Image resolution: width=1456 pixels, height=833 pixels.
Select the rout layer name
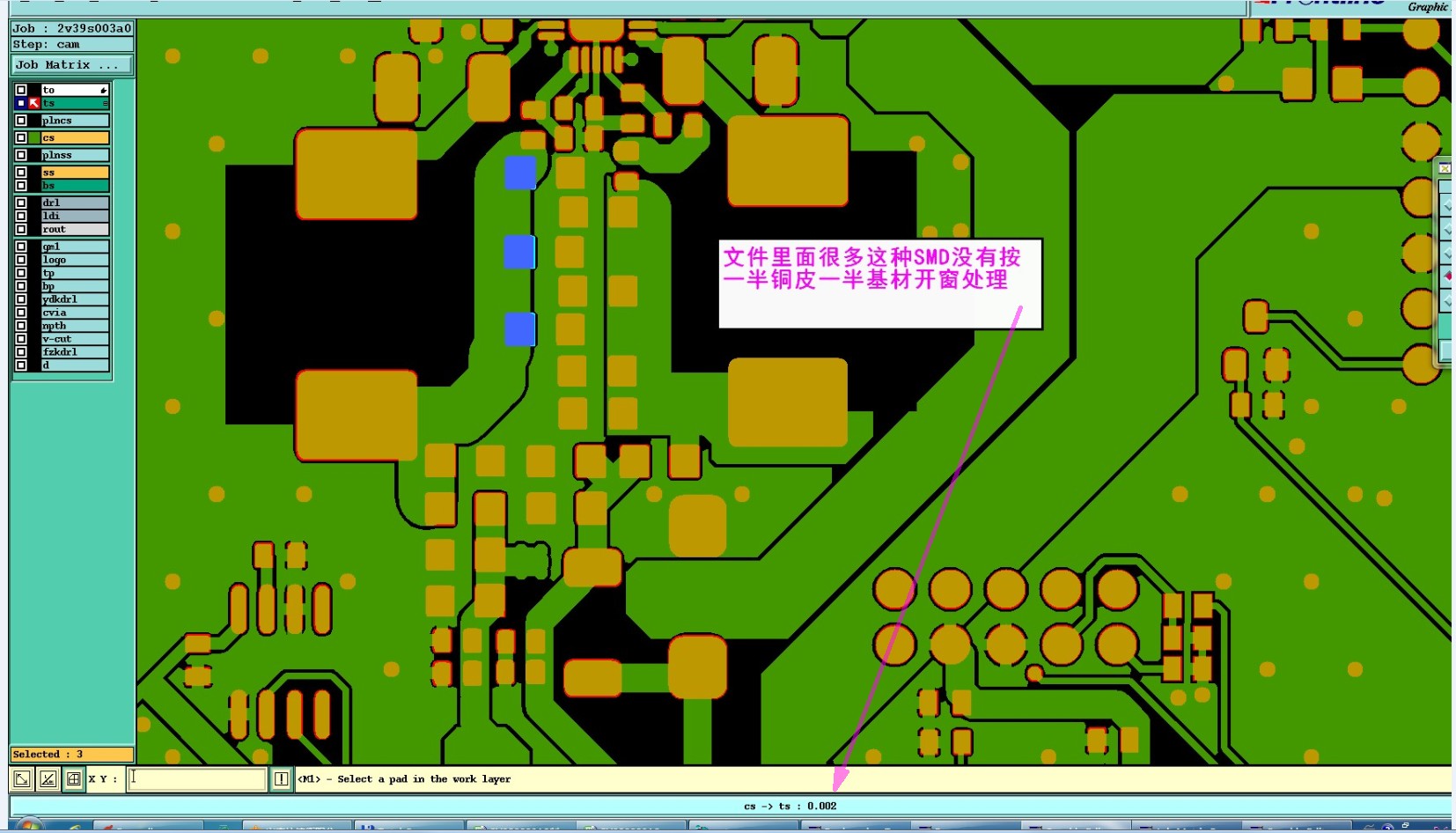(x=75, y=229)
